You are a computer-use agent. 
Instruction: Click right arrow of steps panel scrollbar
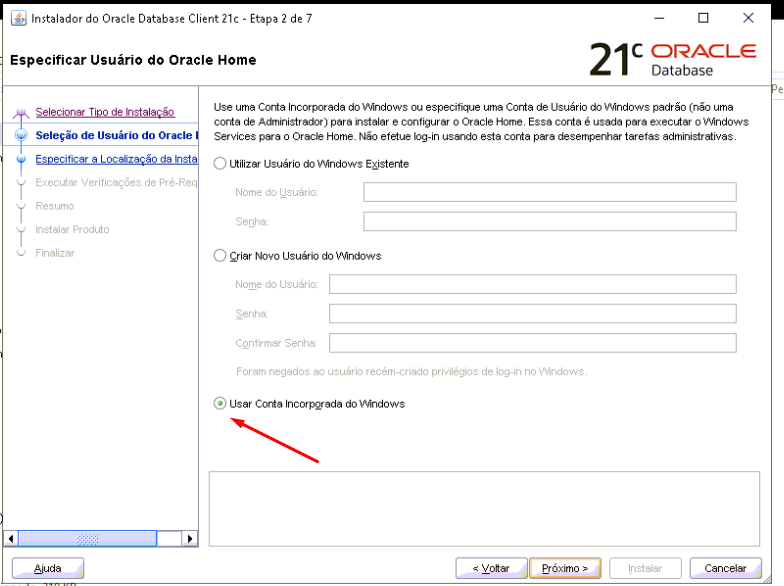[190, 538]
